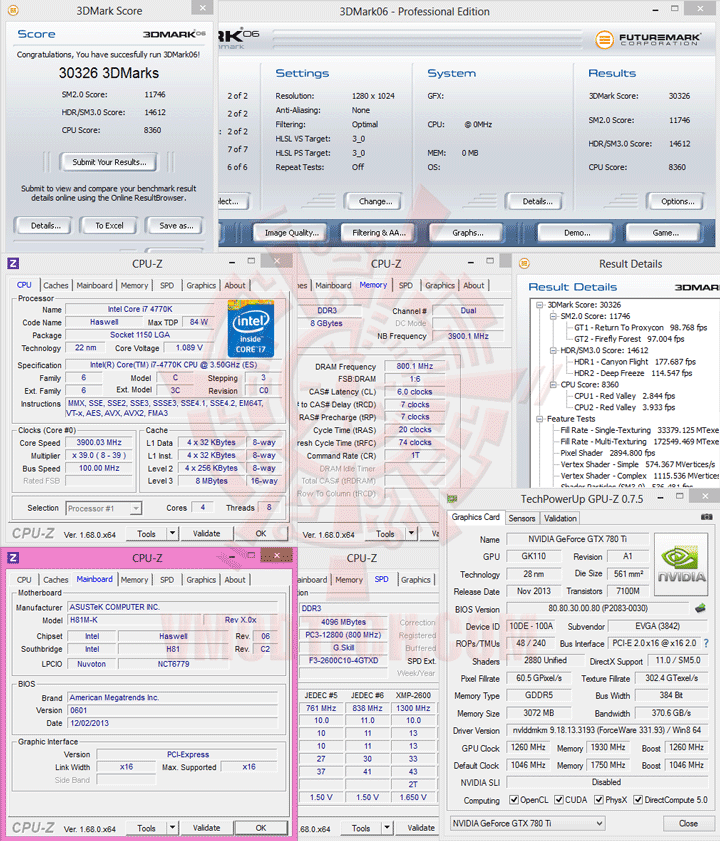The height and width of the screenshot is (841, 720).
Task: Click Change under Settings in 3DMark06
Action: (x=375, y=201)
